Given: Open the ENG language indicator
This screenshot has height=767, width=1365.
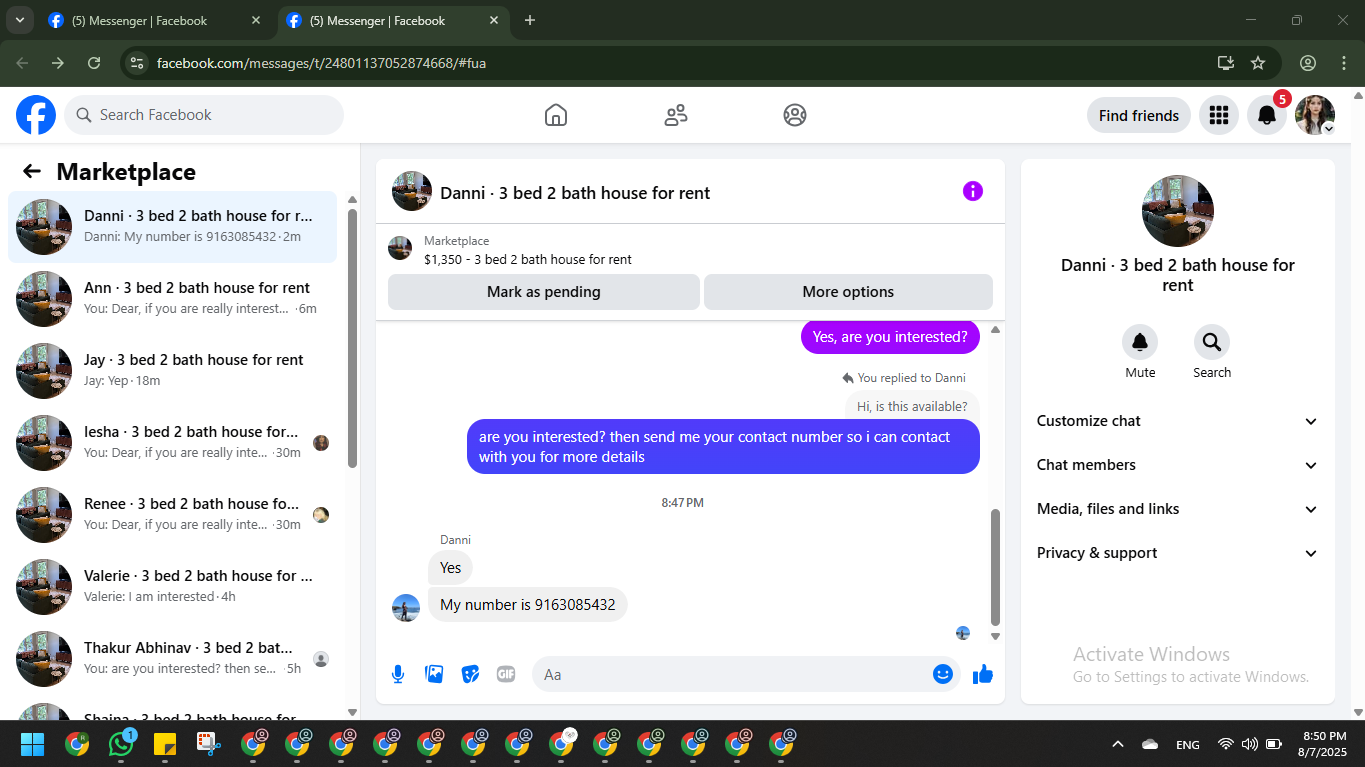Looking at the screenshot, I should tap(1188, 744).
